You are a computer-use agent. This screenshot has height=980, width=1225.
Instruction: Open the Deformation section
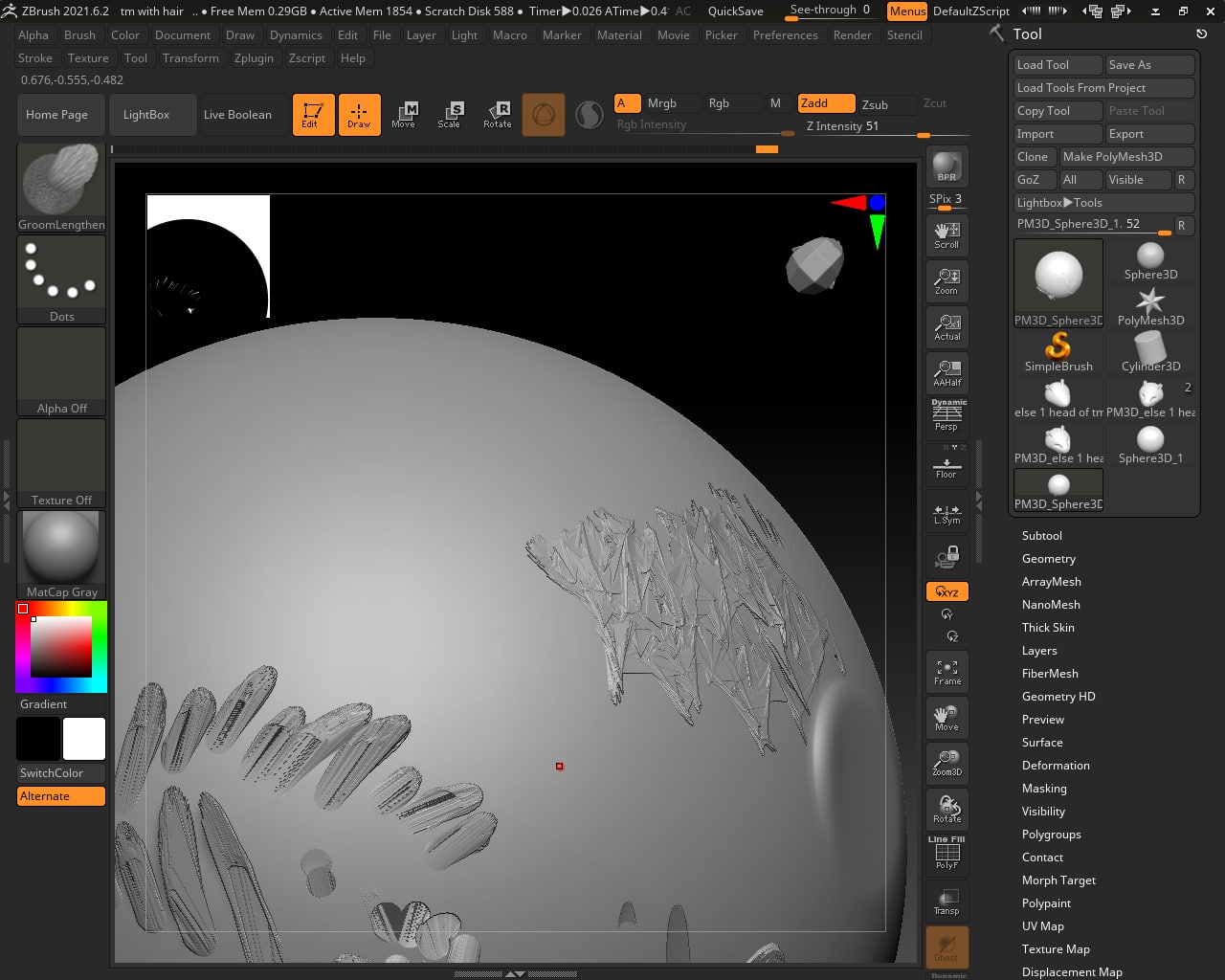1056,766
